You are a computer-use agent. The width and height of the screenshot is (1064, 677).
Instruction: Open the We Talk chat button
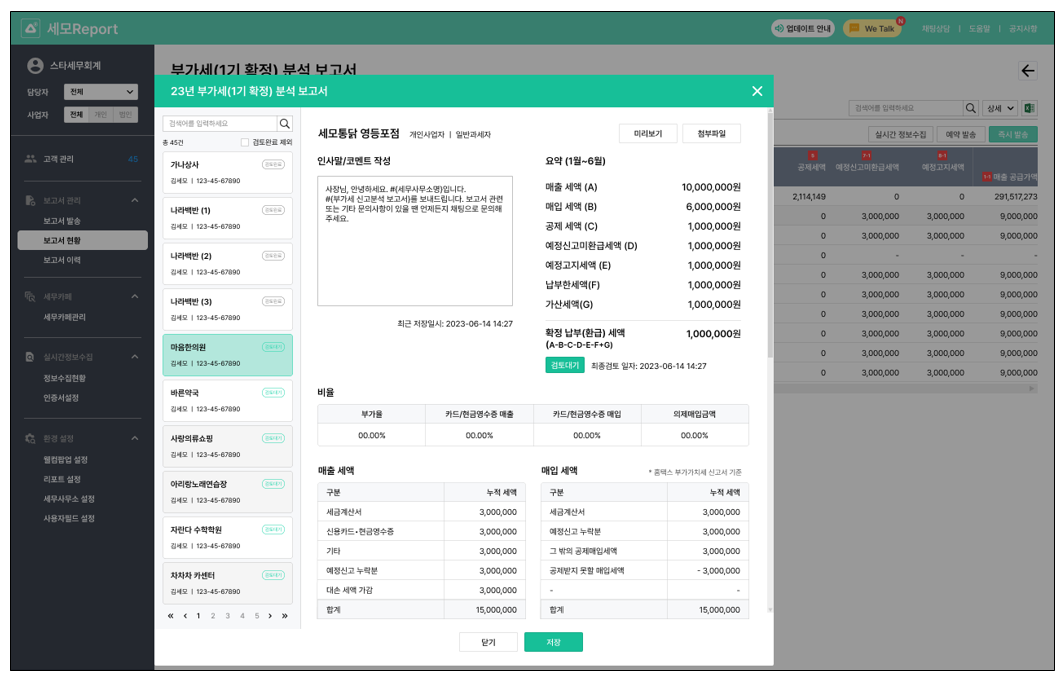tap(871, 28)
